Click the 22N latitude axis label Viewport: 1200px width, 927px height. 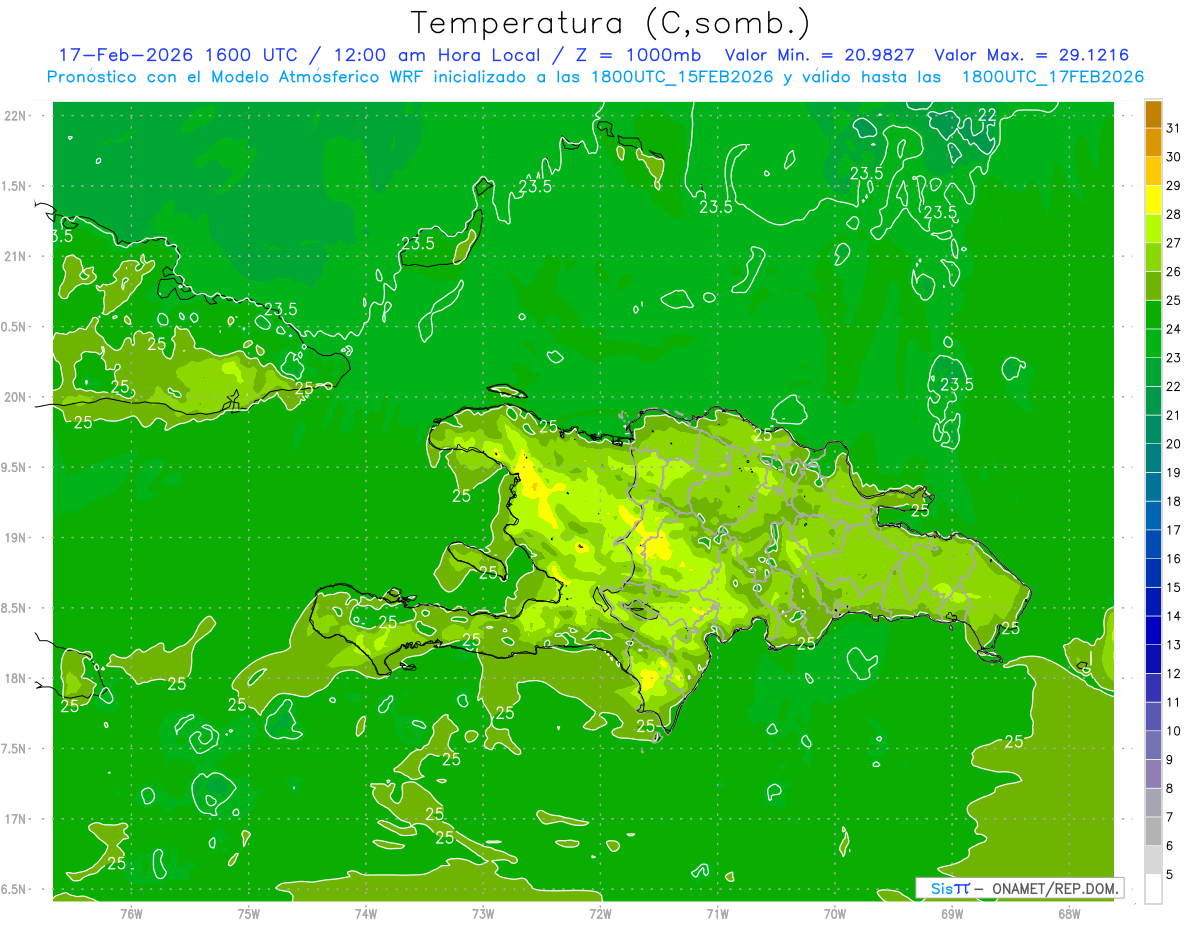click(x=17, y=115)
